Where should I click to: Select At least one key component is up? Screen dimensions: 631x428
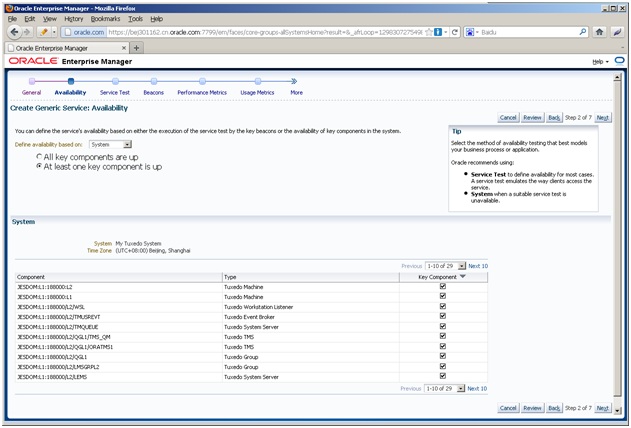[39, 166]
